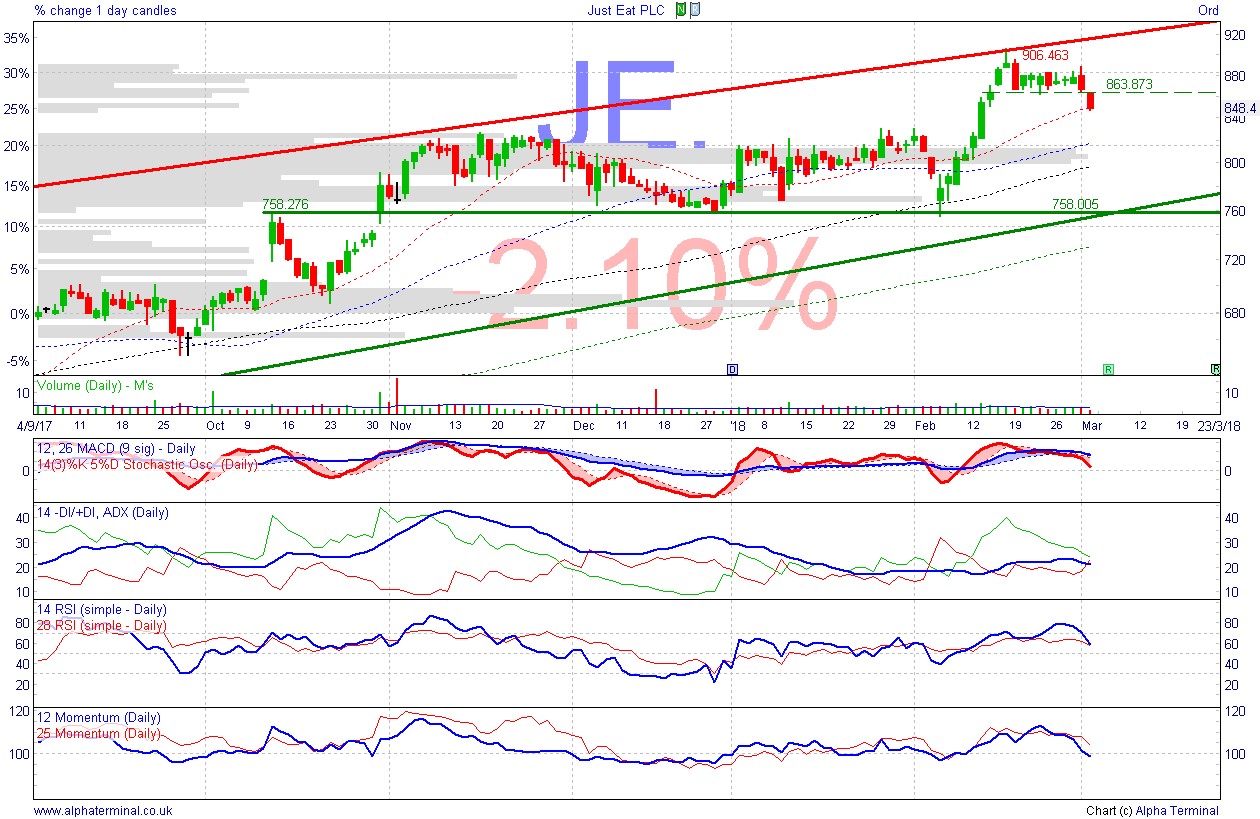Viewport: 1260px width, 819px height.
Task: Click the 14 RSI (simple - Daily) label
Action: coord(101,609)
